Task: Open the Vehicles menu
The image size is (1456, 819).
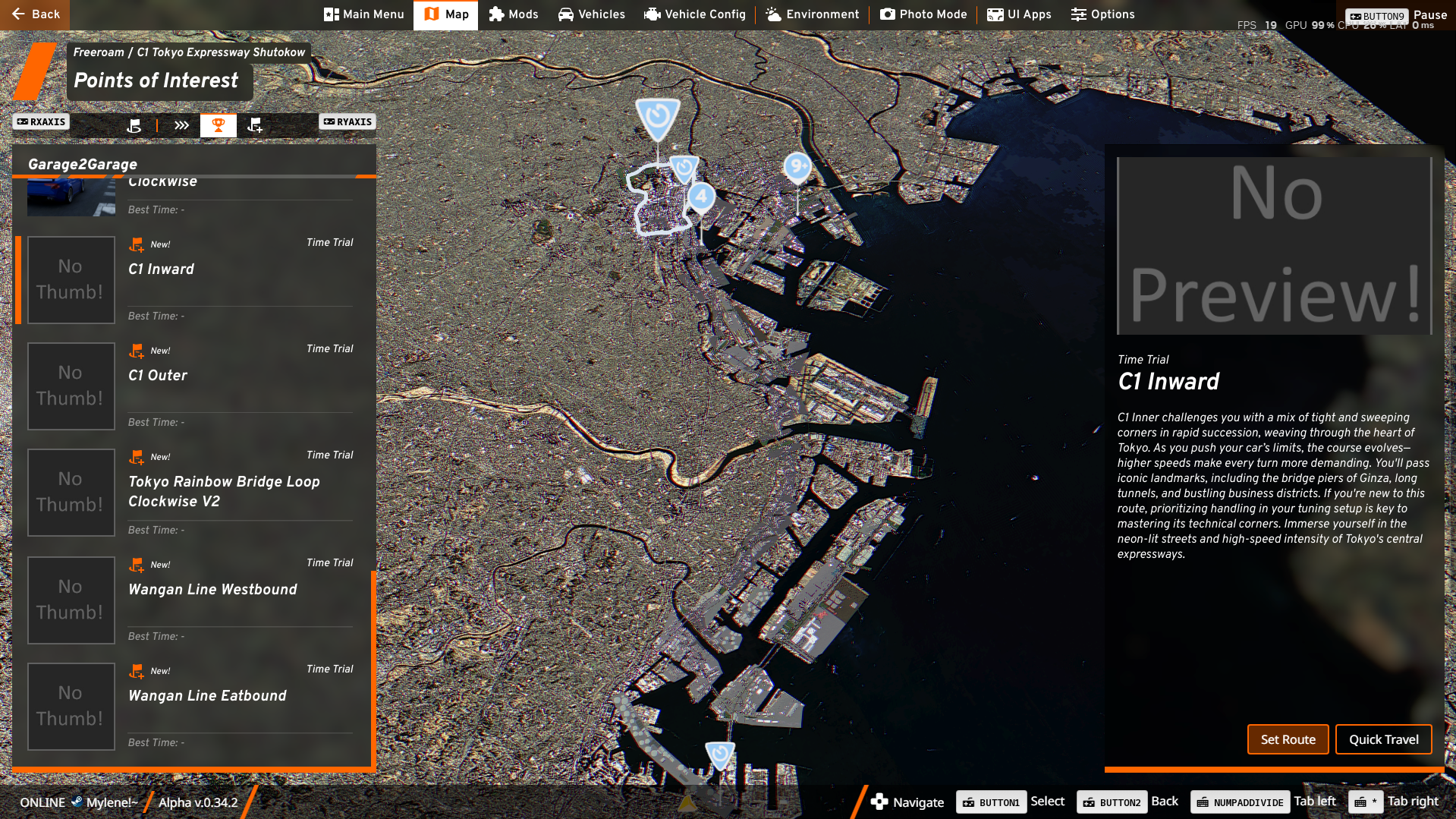Action: 592,14
